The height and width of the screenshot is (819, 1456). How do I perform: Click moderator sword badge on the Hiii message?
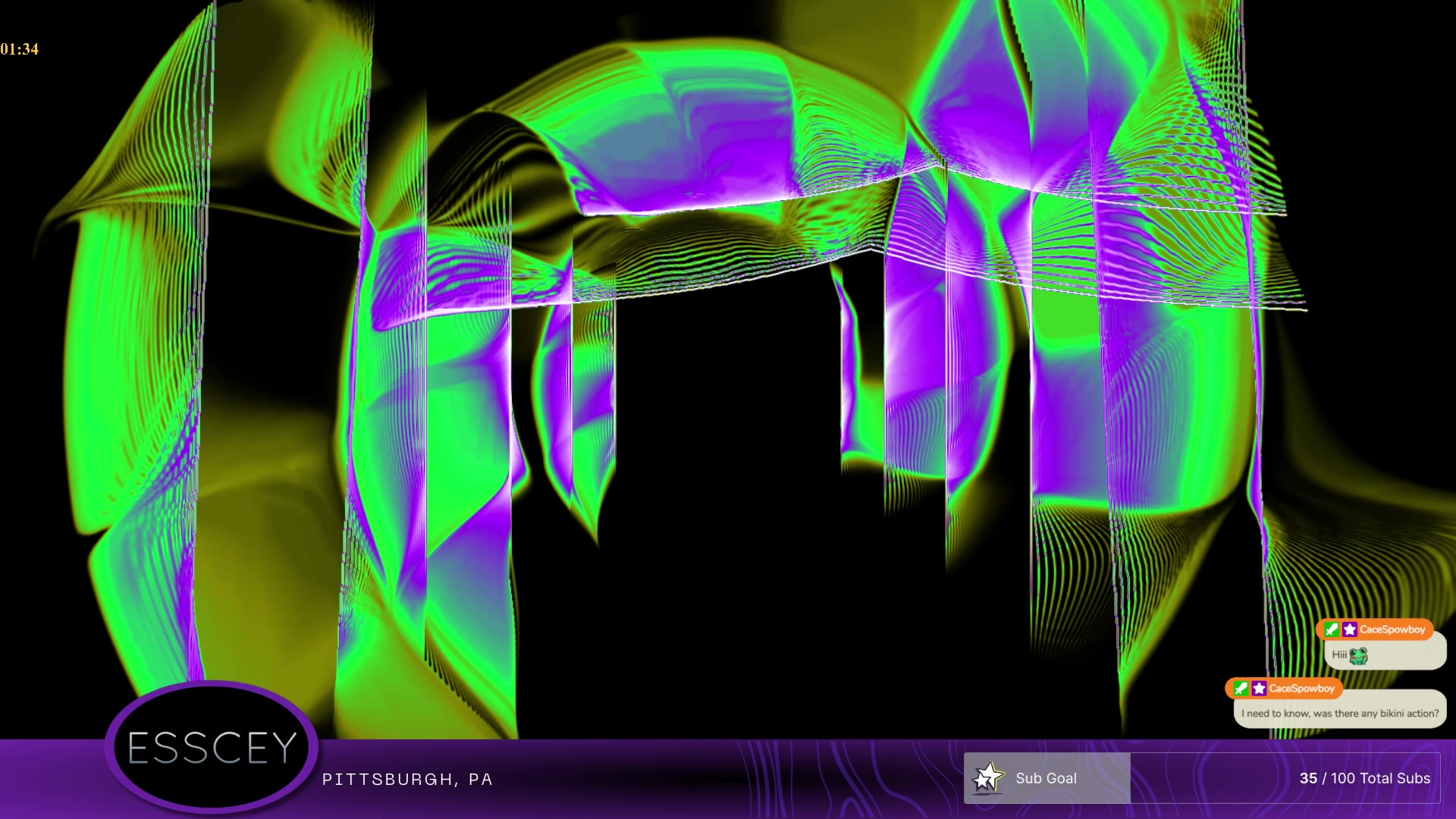(1332, 629)
